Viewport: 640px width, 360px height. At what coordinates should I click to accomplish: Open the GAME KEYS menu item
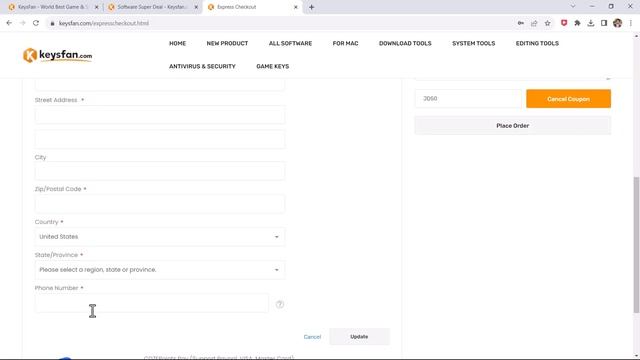click(273, 66)
